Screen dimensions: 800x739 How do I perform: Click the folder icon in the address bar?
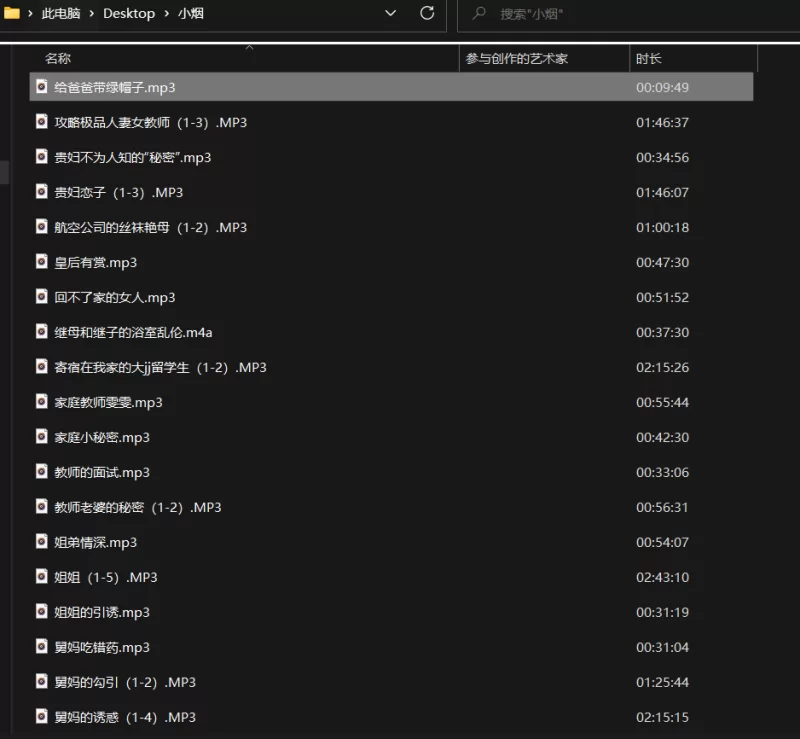[x=11, y=13]
